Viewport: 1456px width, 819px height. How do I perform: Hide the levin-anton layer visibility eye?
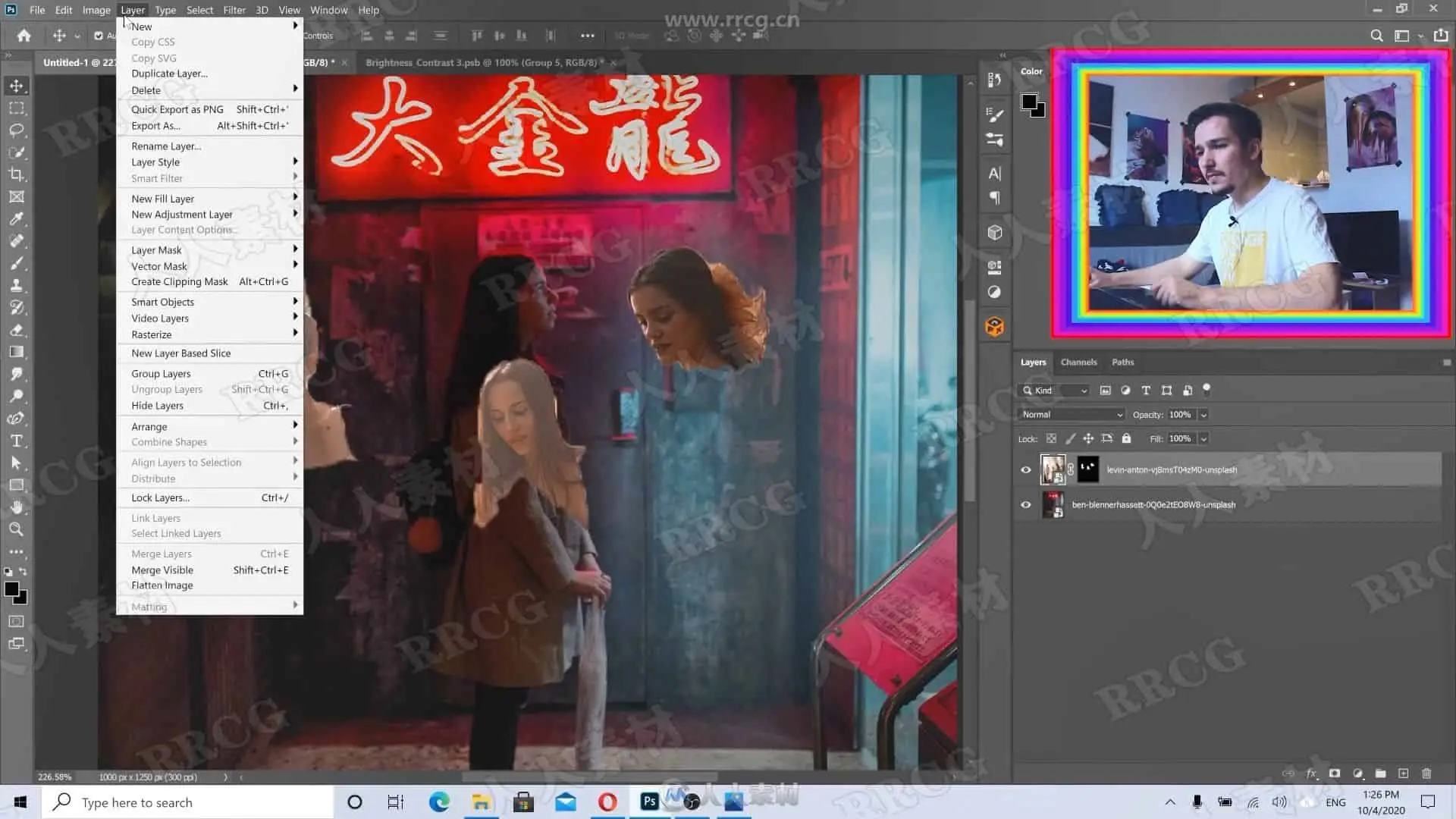[1026, 470]
